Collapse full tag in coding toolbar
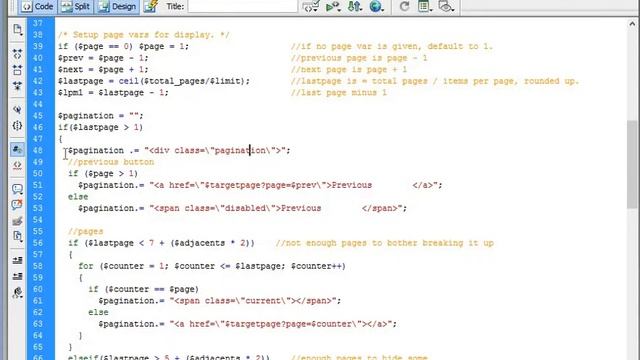 [x=17, y=54]
